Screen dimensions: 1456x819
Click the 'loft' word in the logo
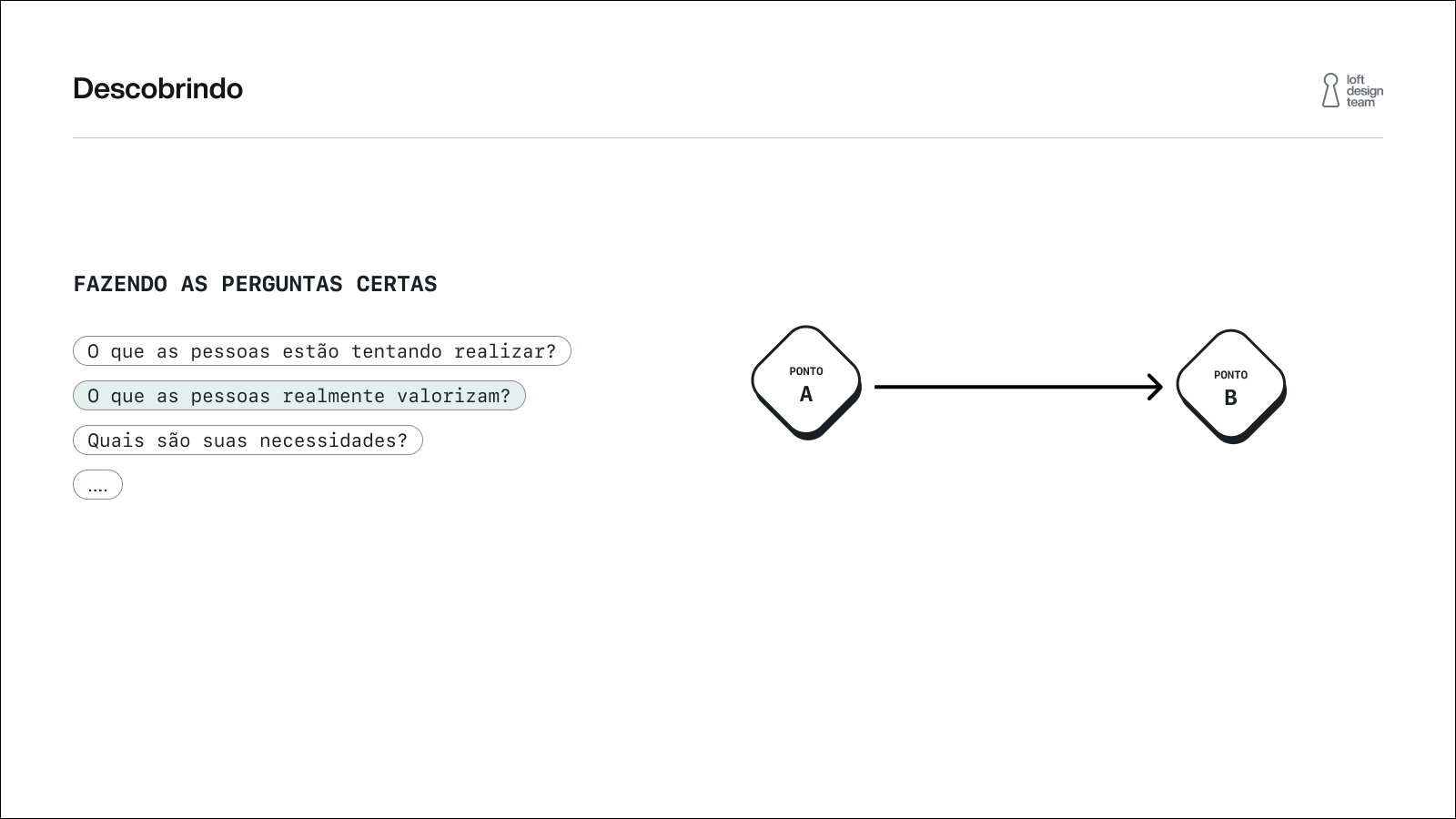[1355, 80]
